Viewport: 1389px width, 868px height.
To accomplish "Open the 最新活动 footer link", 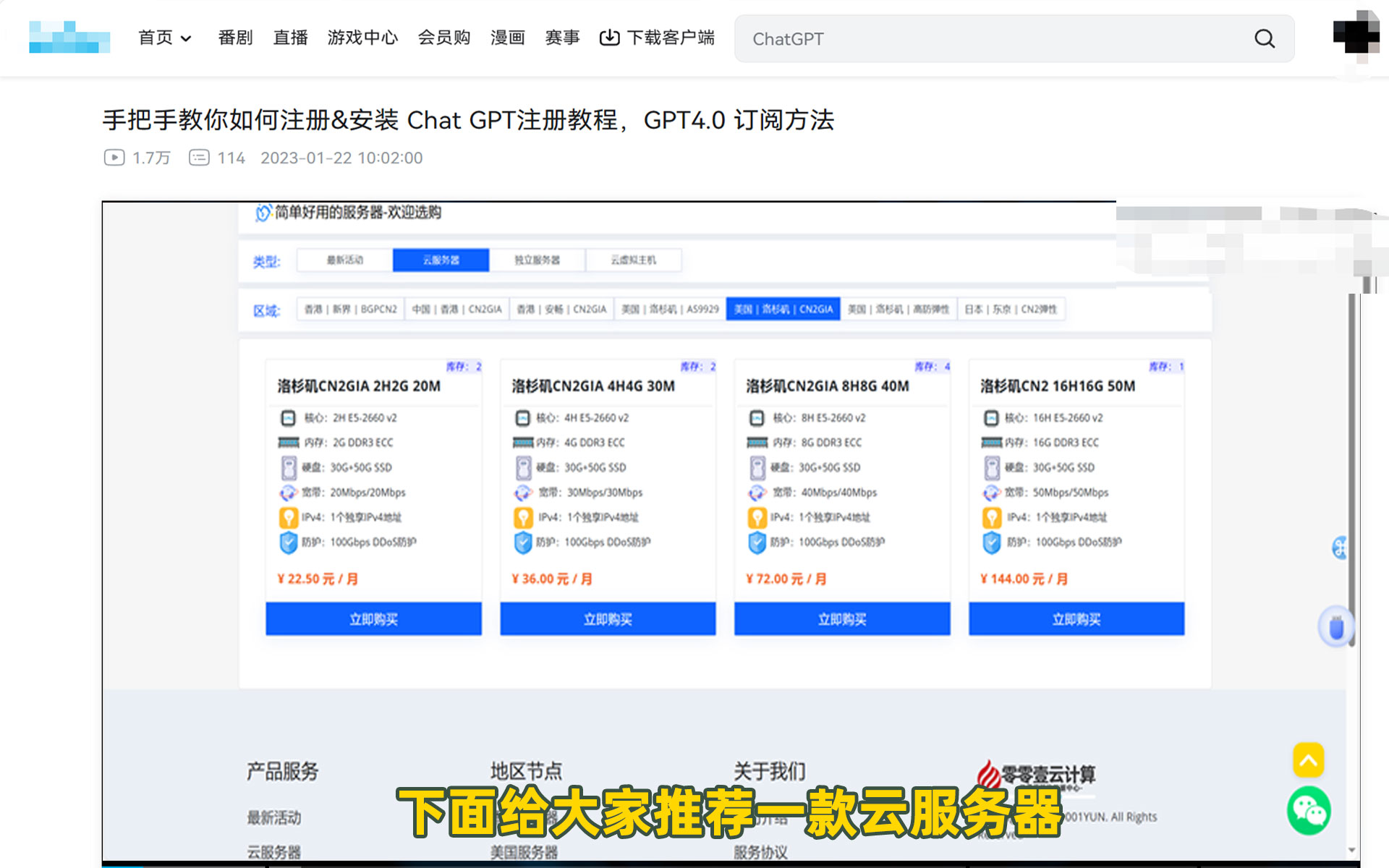I will pos(274,817).
